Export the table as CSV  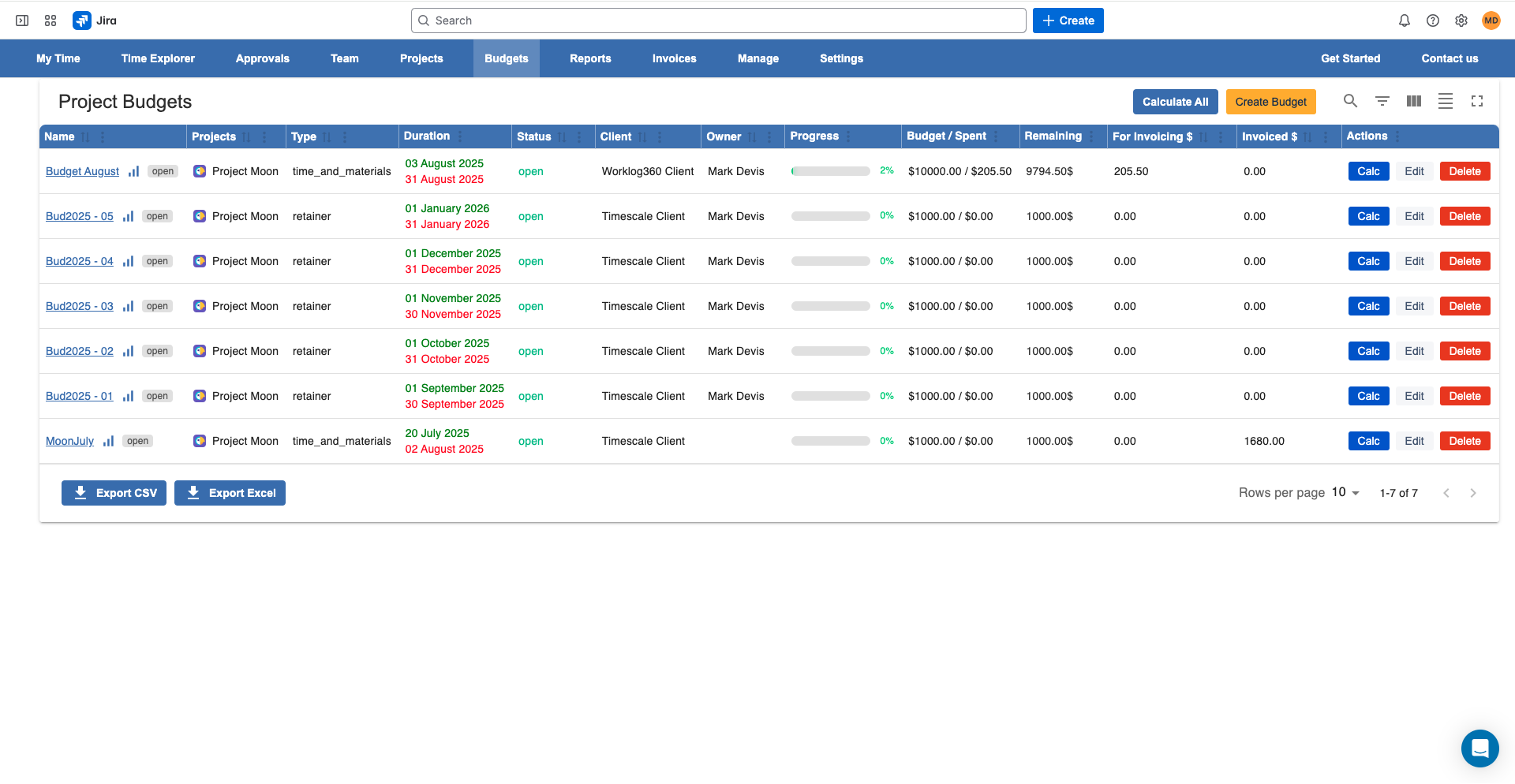[114, 493]
